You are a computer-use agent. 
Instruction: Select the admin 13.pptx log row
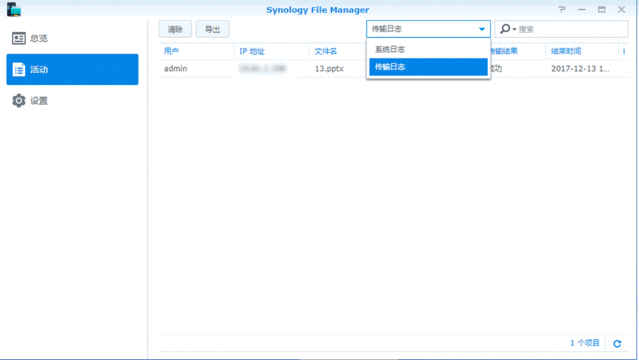pos(393,68)
